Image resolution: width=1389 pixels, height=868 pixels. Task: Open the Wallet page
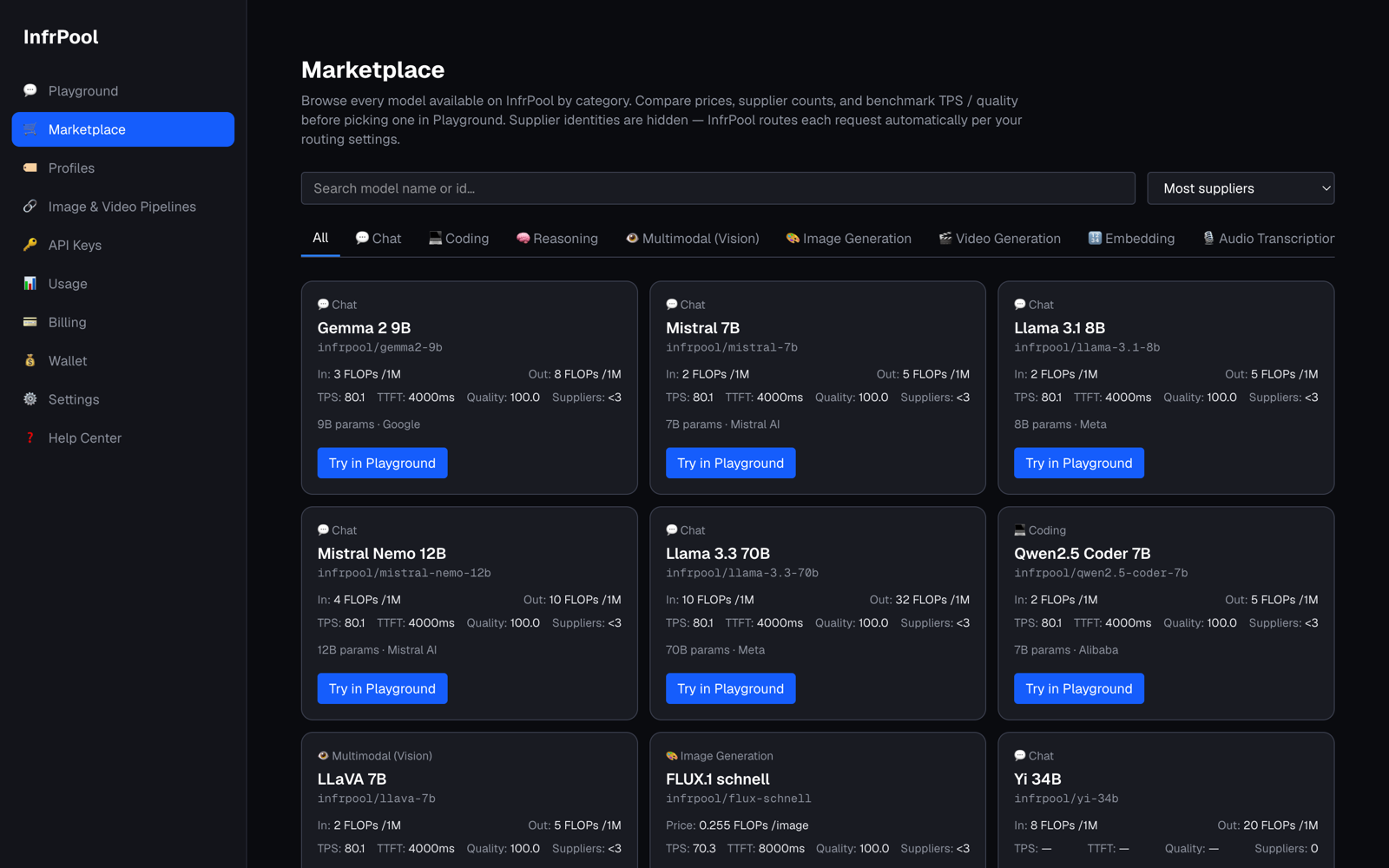(x=123, y=360)
